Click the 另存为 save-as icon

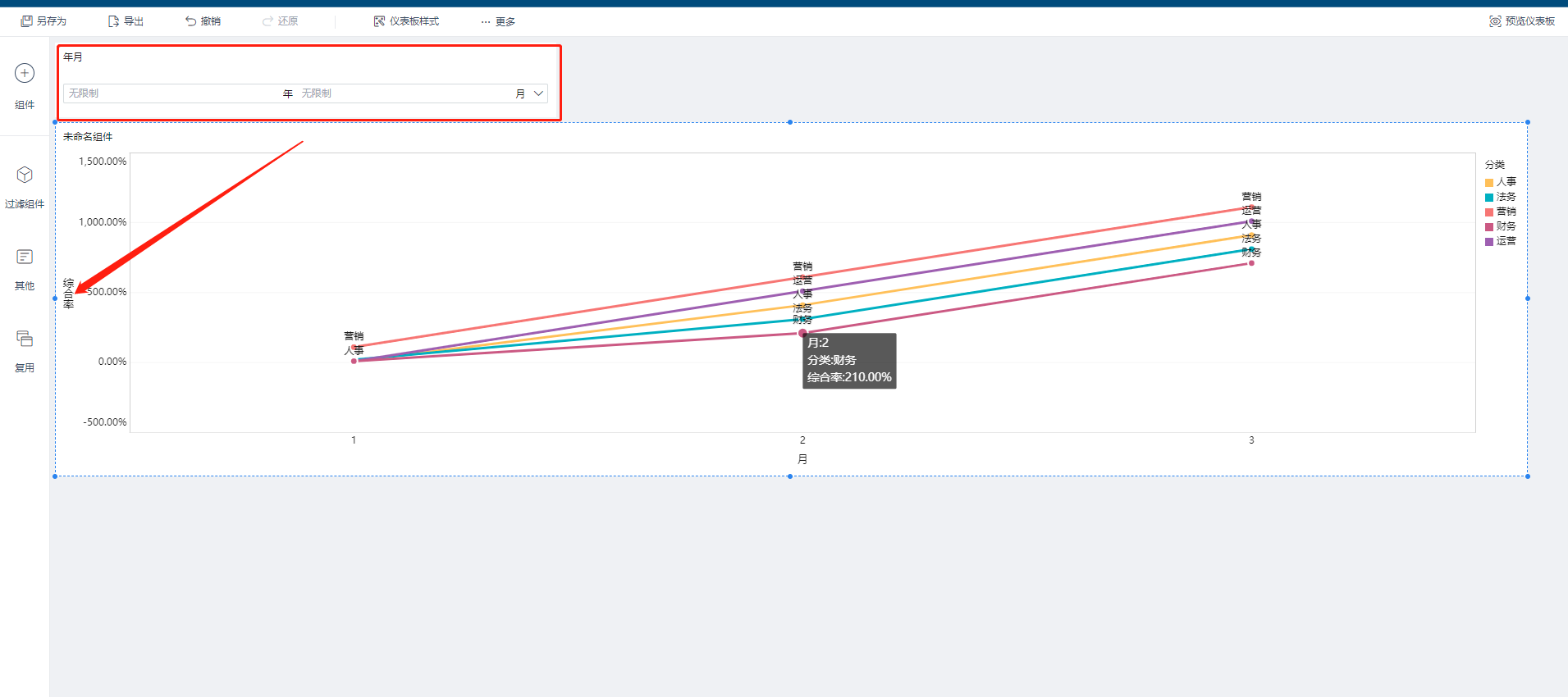26,21
